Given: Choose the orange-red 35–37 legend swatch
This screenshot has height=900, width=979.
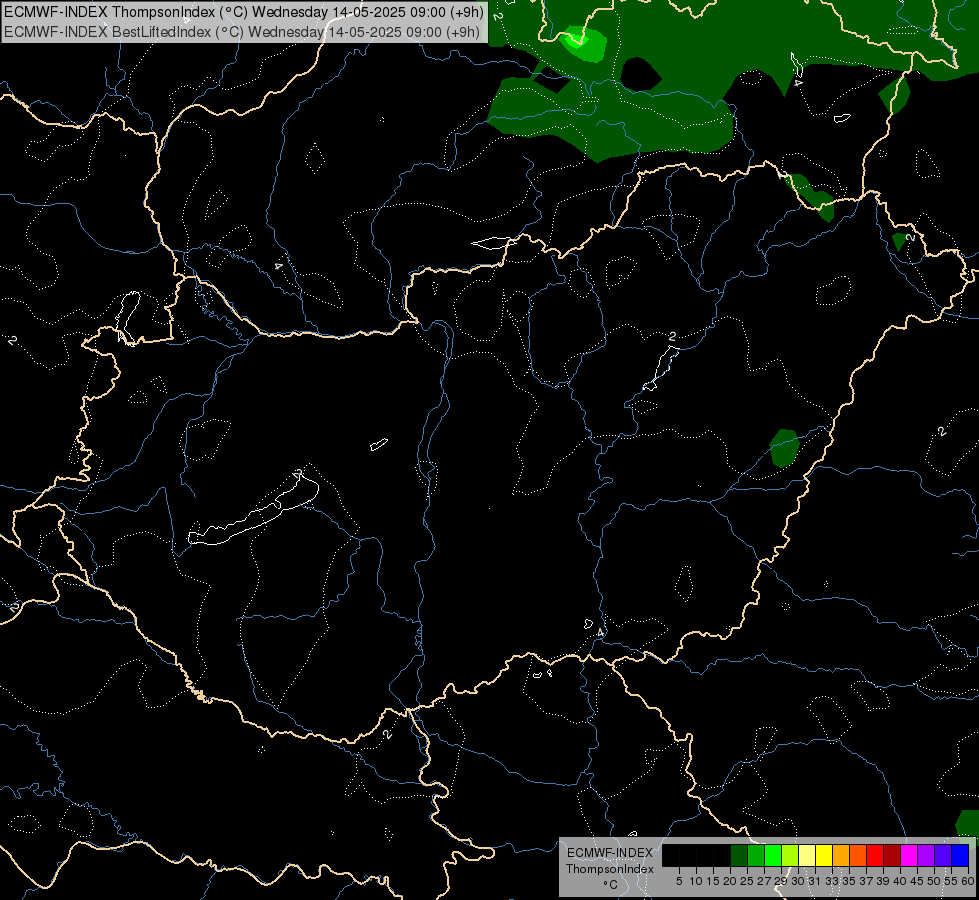Looking at the screenshot, I should point(858,855).
